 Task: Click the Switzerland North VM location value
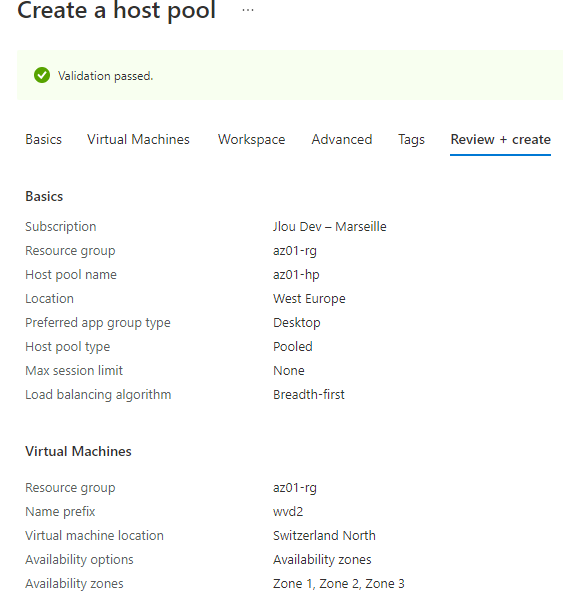(324, 535)
